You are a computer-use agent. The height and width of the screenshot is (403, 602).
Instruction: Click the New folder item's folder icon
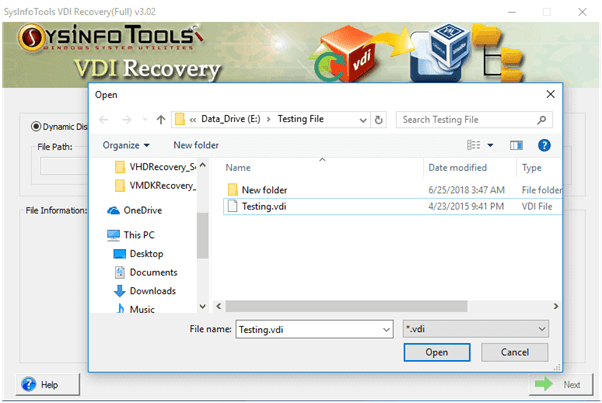pos(232,190)
